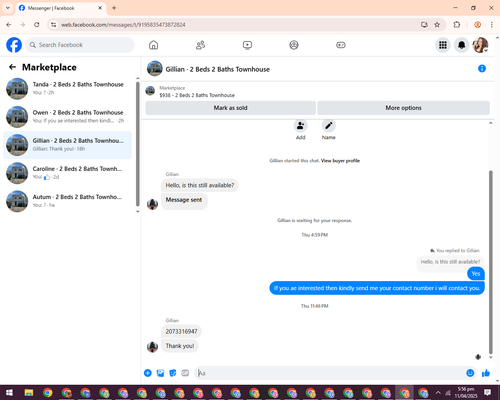Viewport: 500px width, 400px height.
Task: Click the conversation list scrollbar
Action: point(138,144)
